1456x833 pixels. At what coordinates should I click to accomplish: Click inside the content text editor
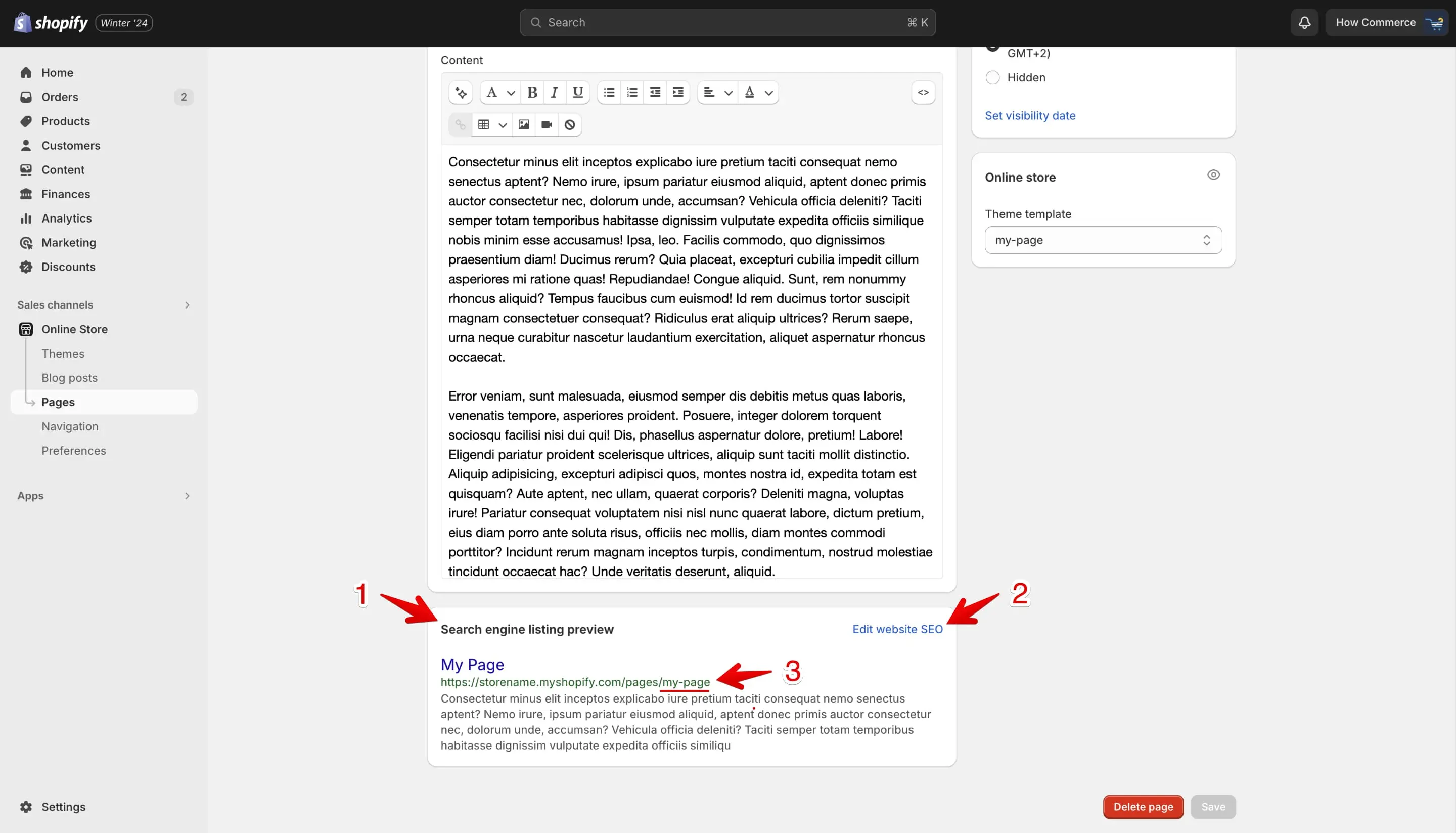(x=692, y=361)
